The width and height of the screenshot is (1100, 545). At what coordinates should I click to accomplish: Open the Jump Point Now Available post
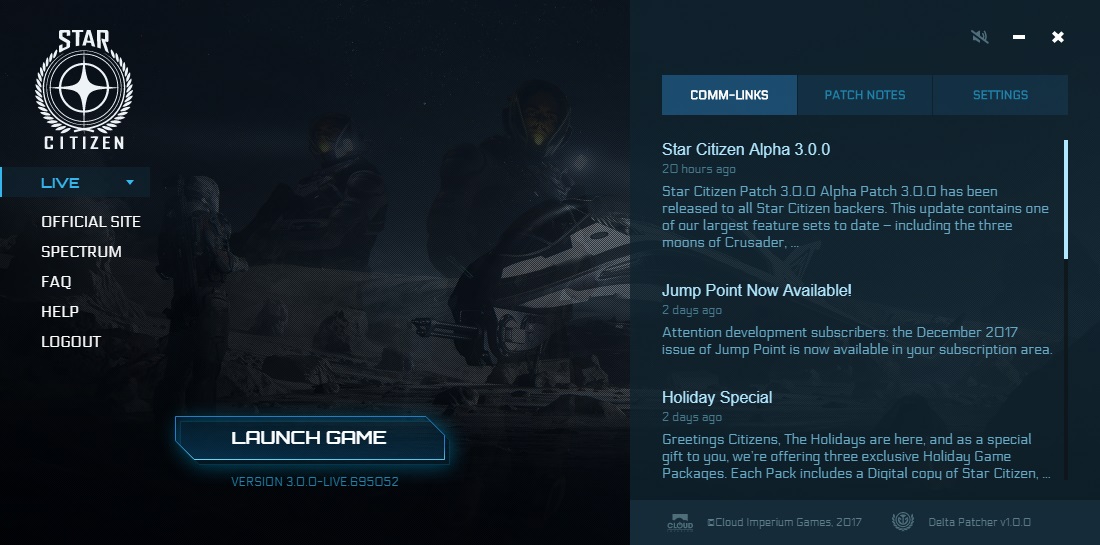(x=756, y=290)
